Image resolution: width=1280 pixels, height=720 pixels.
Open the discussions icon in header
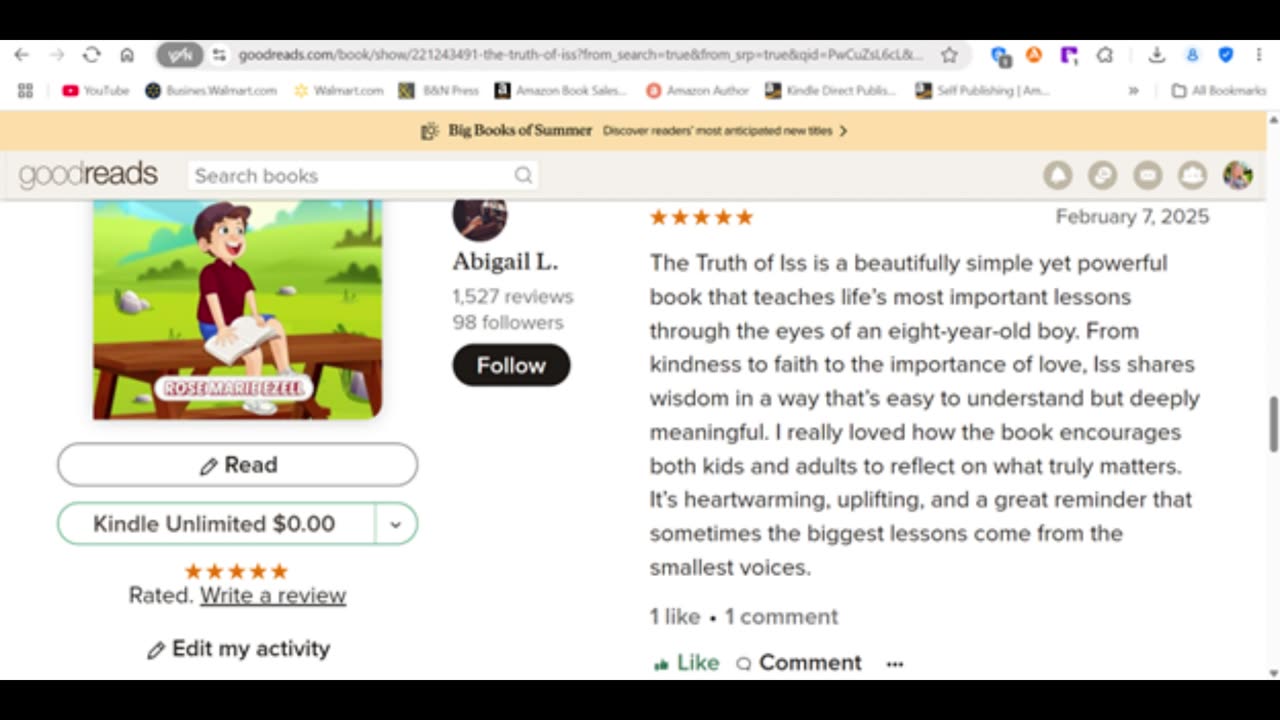[1102, 176]
